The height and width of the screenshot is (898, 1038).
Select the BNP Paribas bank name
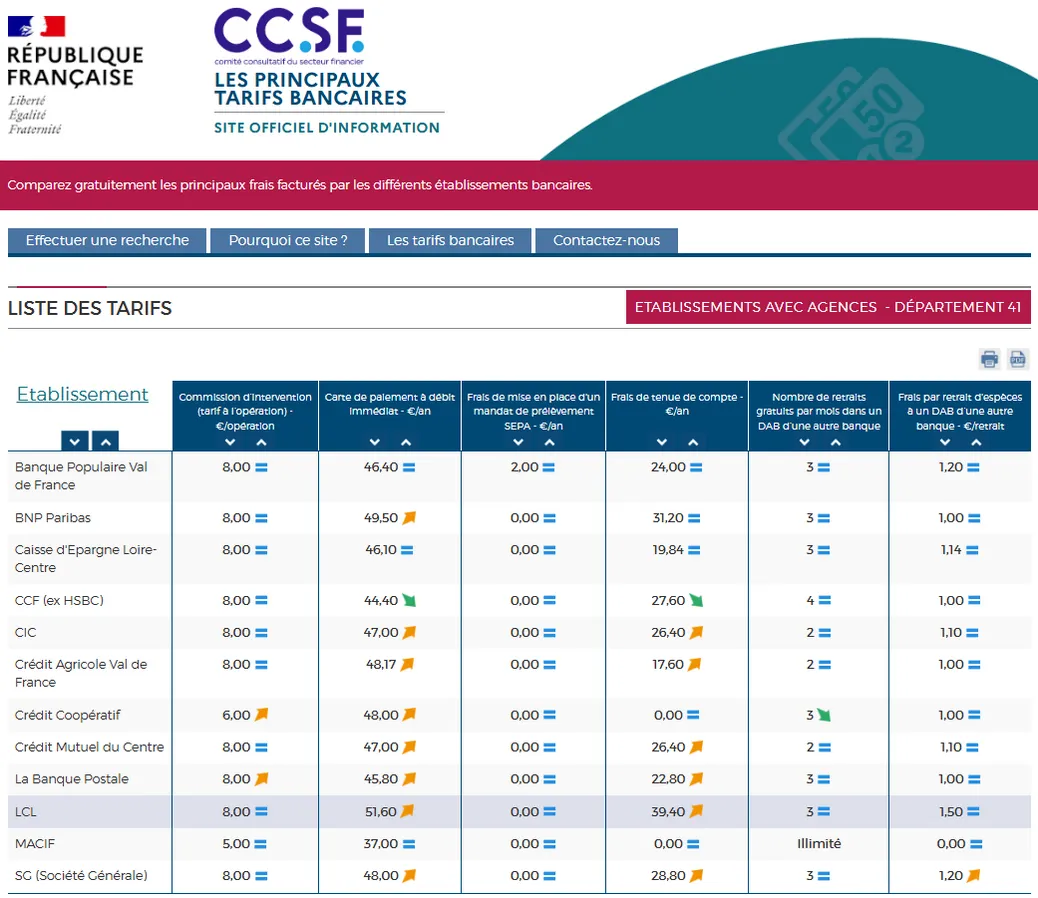click(x=53, y=517)
